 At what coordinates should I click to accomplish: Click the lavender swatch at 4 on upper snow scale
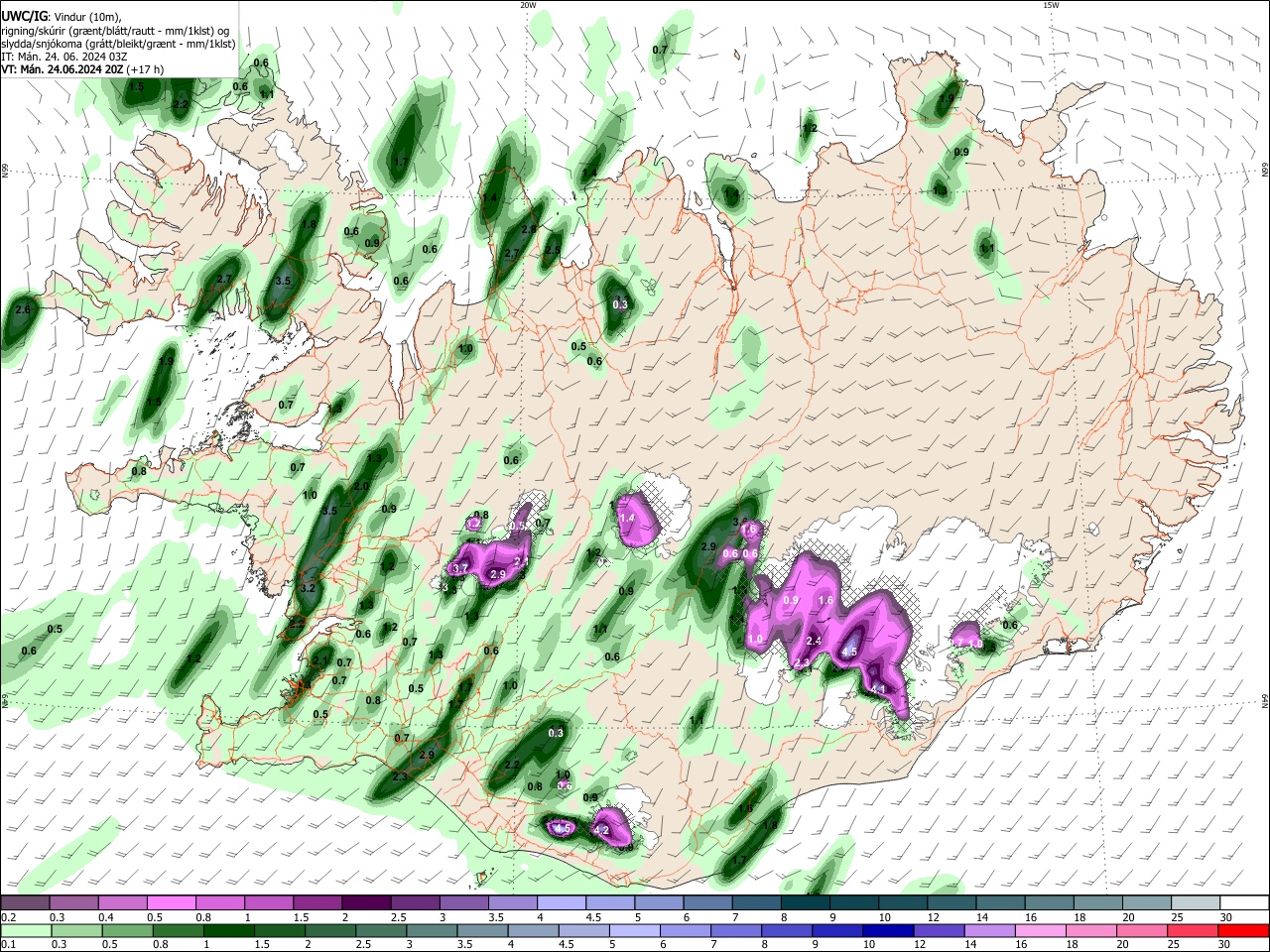[562, 902]
